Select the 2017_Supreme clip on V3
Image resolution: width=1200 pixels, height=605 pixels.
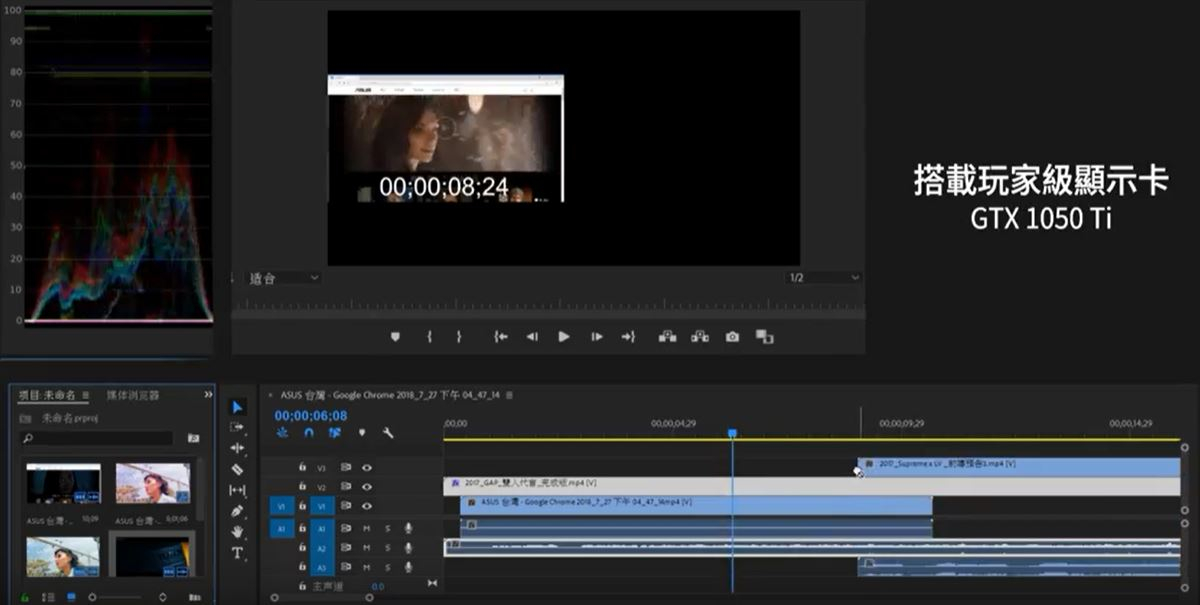coord(1019,467)
